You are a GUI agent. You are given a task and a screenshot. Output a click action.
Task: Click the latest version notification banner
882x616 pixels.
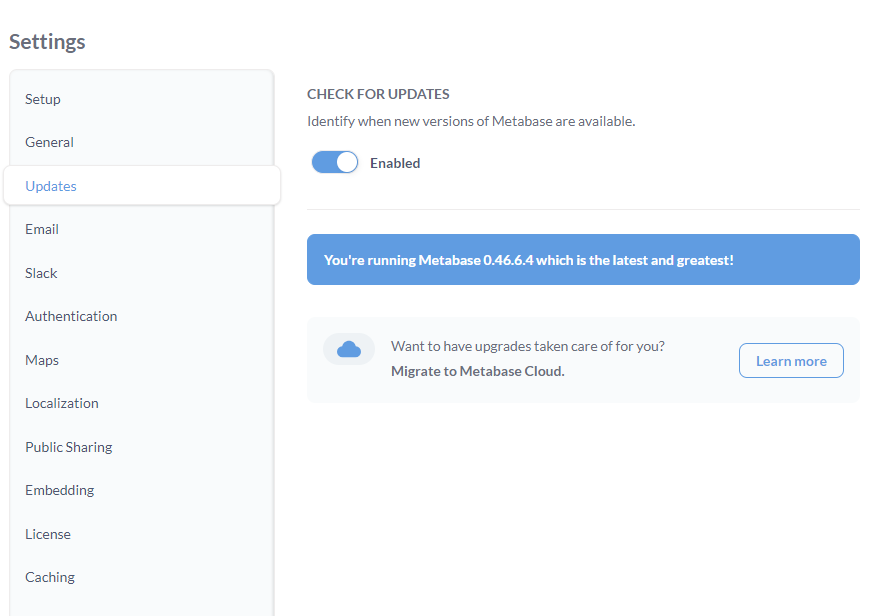tap(583, 259)
